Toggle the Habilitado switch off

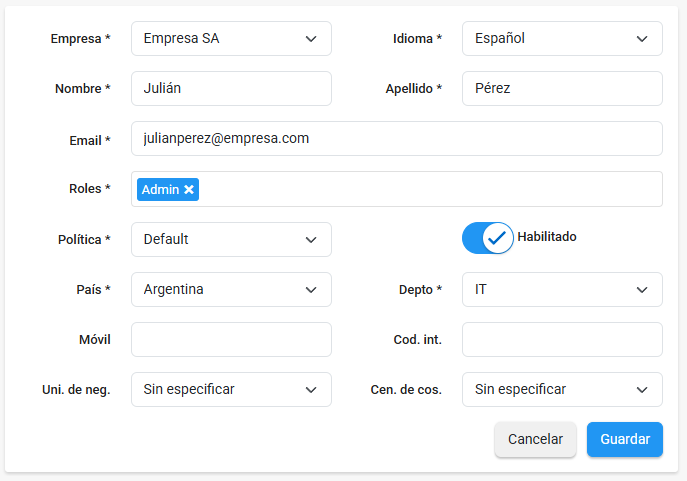pos(487,238)
